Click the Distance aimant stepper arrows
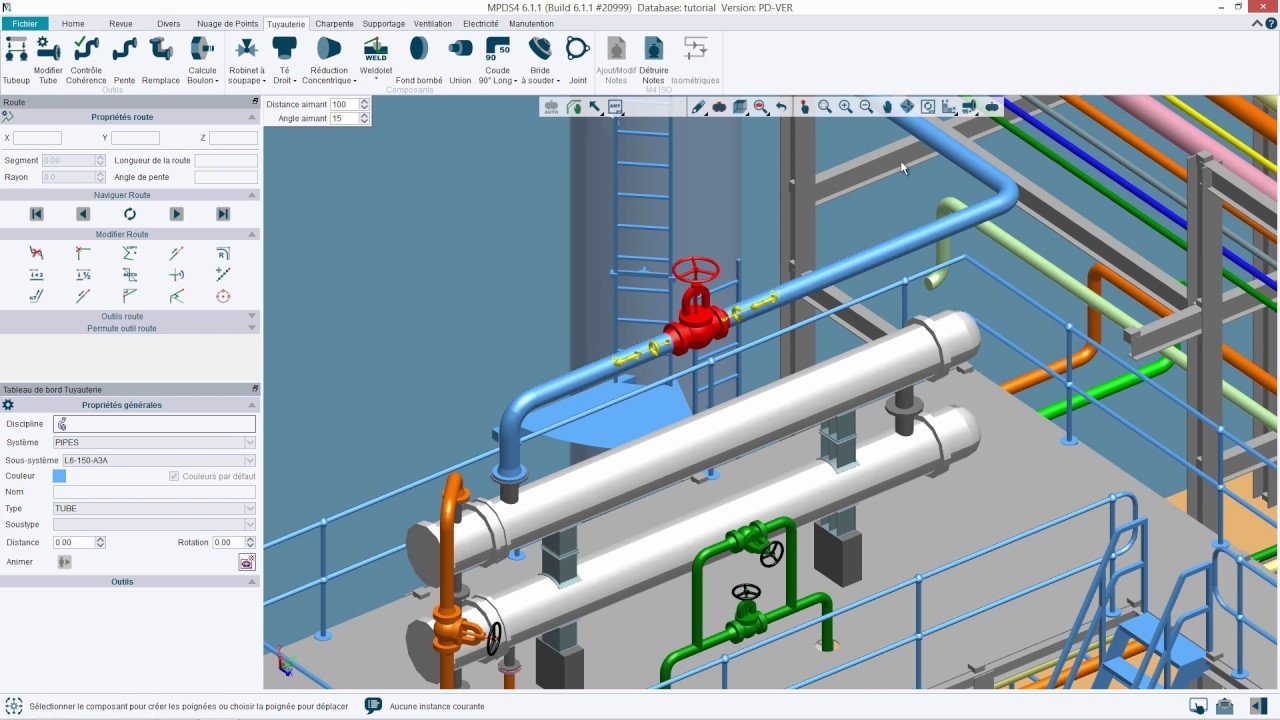Viewport: 1280px width, 720px height. [x=364, y=104]
